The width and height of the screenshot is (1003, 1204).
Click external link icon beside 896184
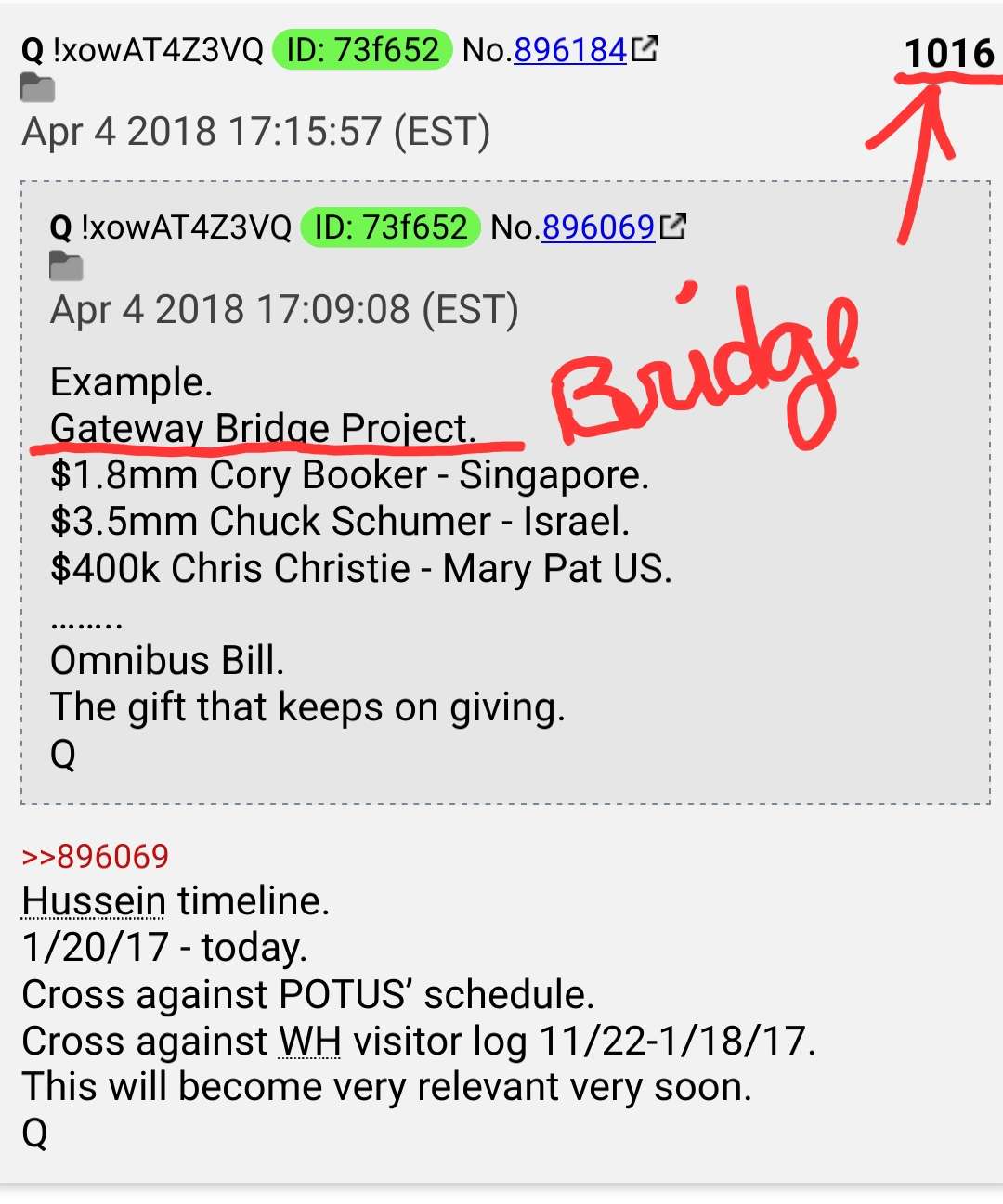pyautogui.click(x=645, y=48)
